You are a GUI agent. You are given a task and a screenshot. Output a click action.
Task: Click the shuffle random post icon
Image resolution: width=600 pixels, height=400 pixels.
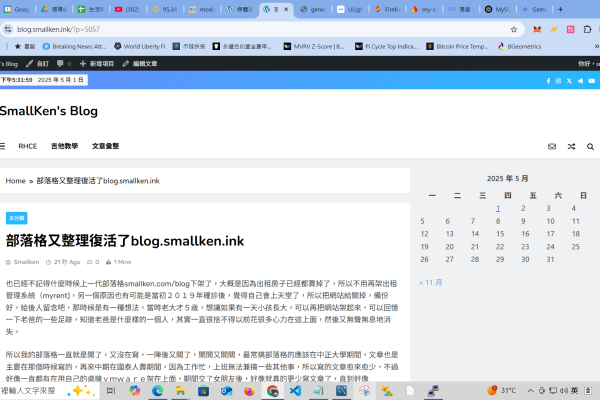click(571, 146)
